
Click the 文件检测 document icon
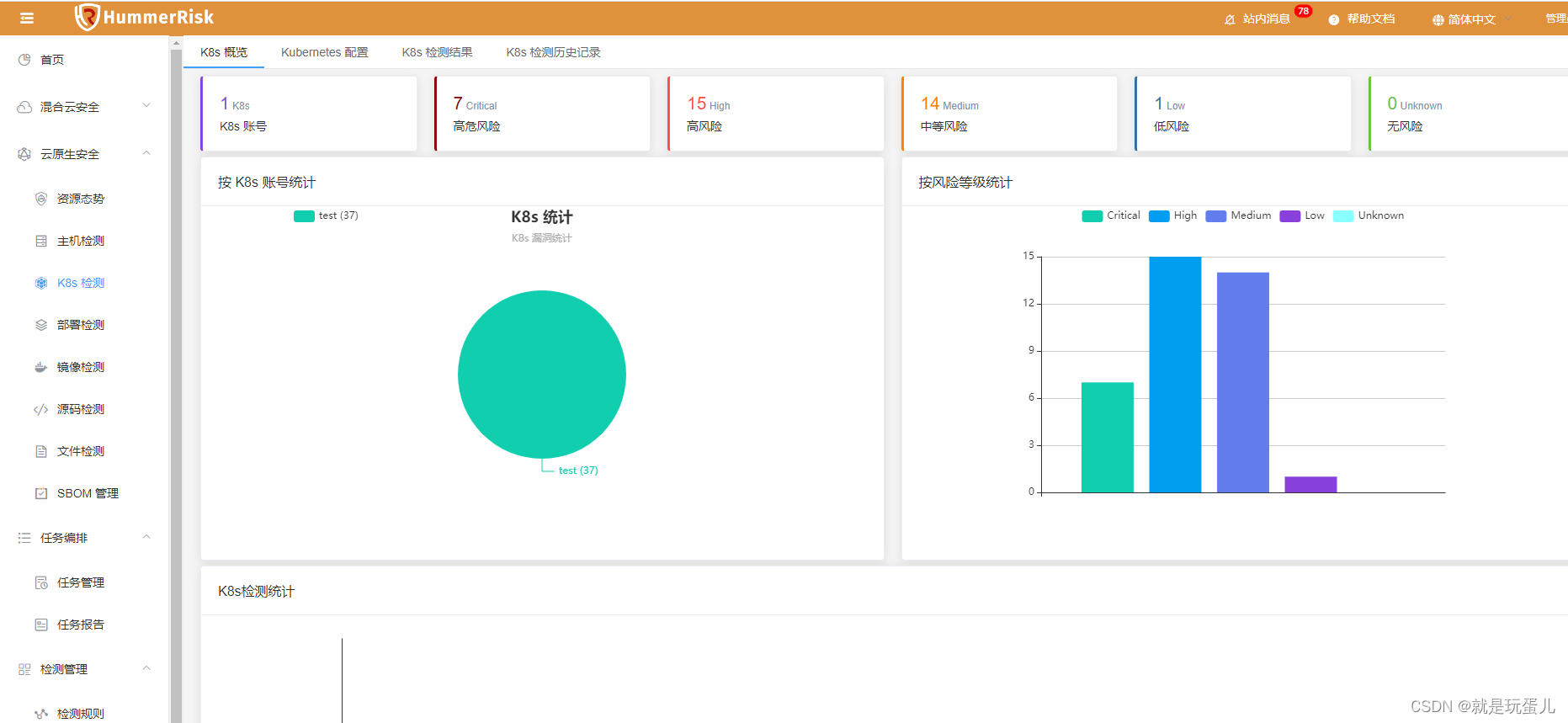(x=41, y=451)
